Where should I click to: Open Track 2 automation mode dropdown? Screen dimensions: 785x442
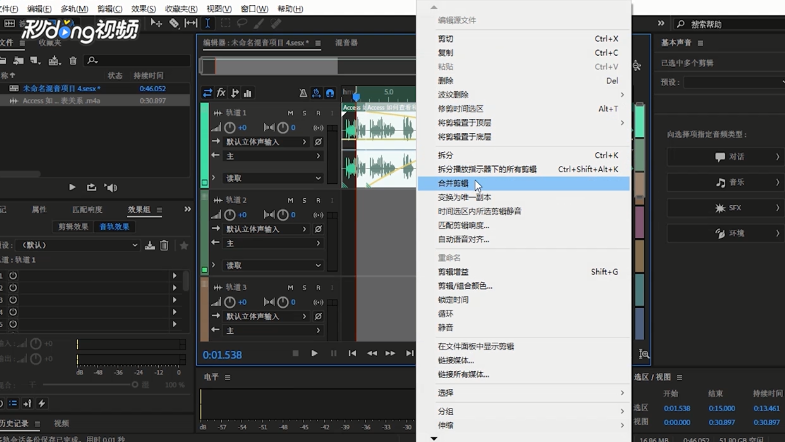[x=273, y=265]
